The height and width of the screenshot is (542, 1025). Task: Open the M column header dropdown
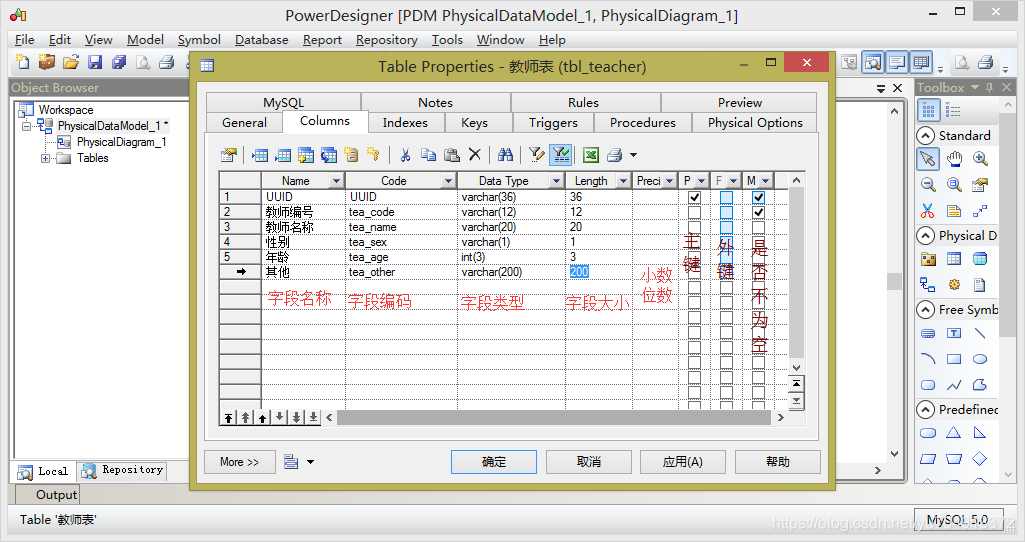[765, 180]
